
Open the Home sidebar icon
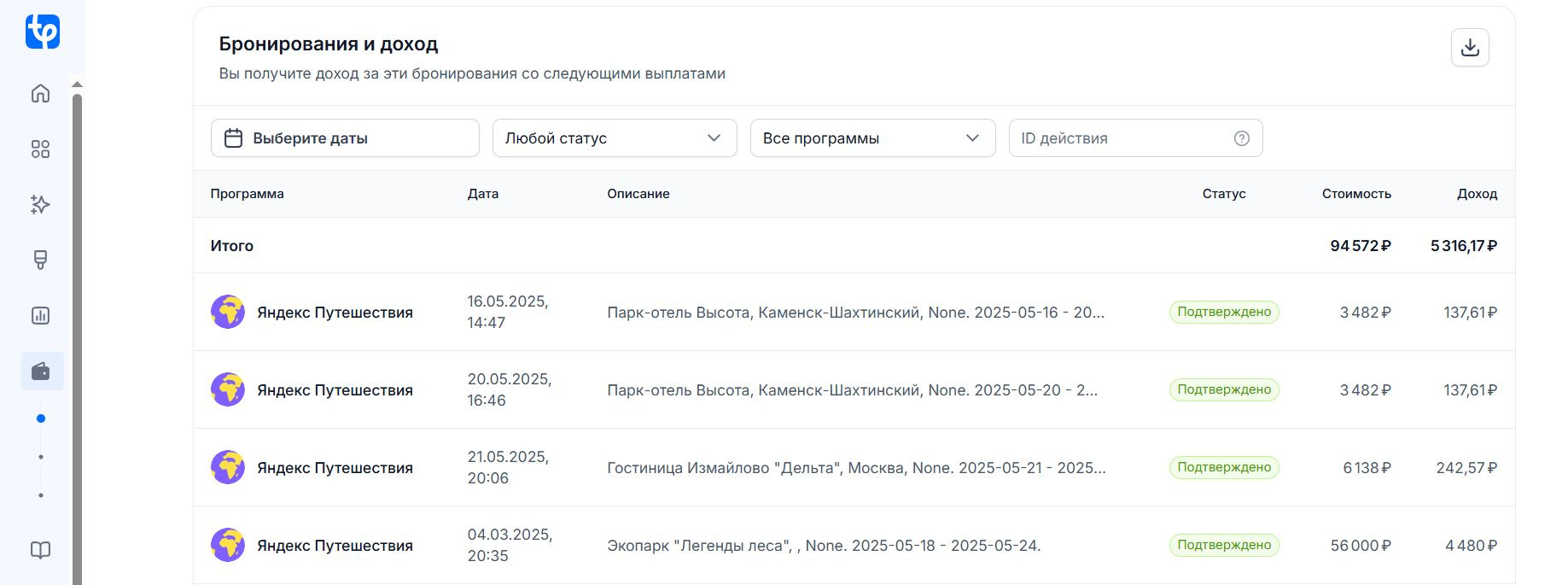41,93
